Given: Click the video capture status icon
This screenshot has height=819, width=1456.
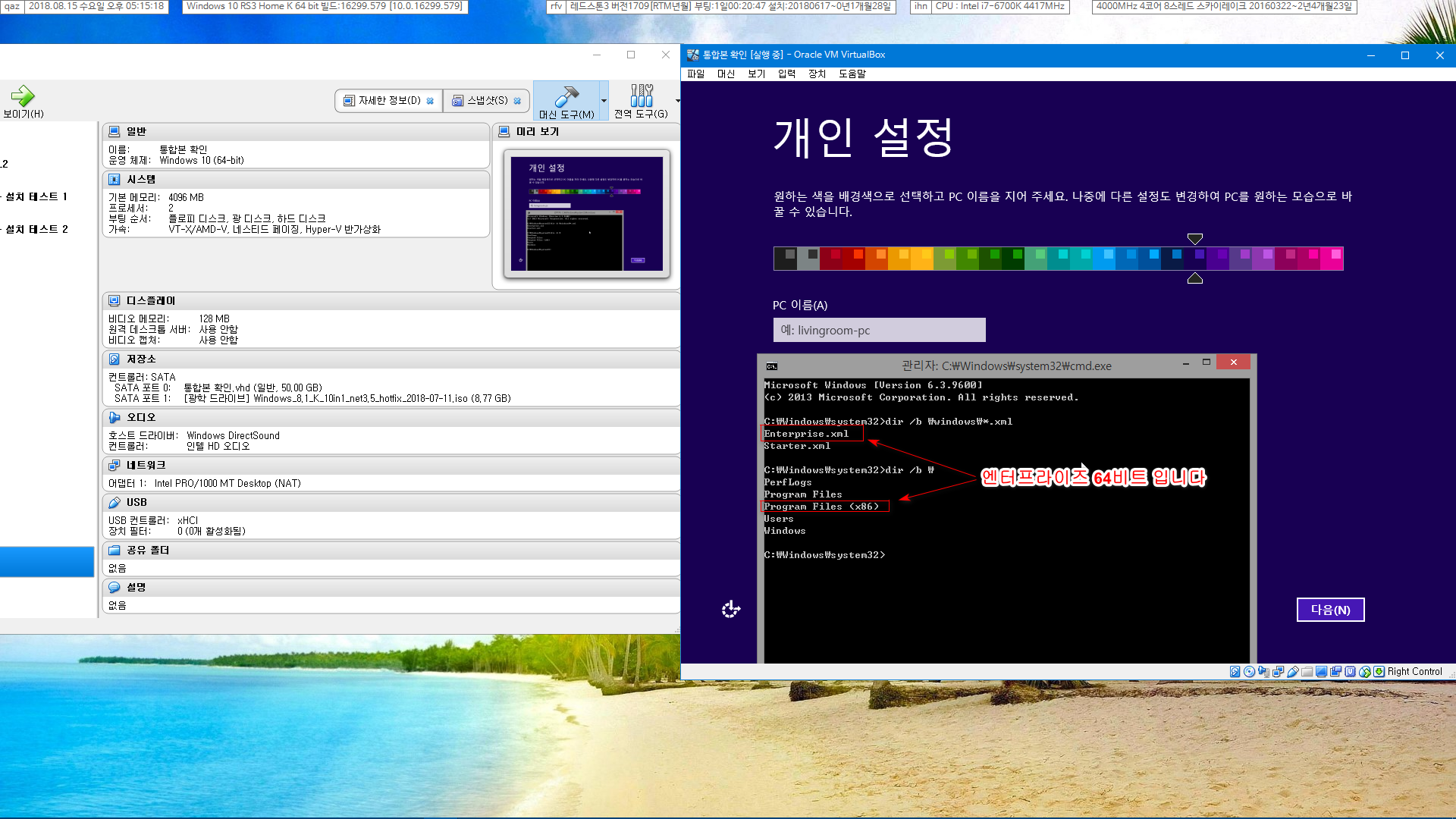Looking at the screenshot, I should tap(1335, 671).
